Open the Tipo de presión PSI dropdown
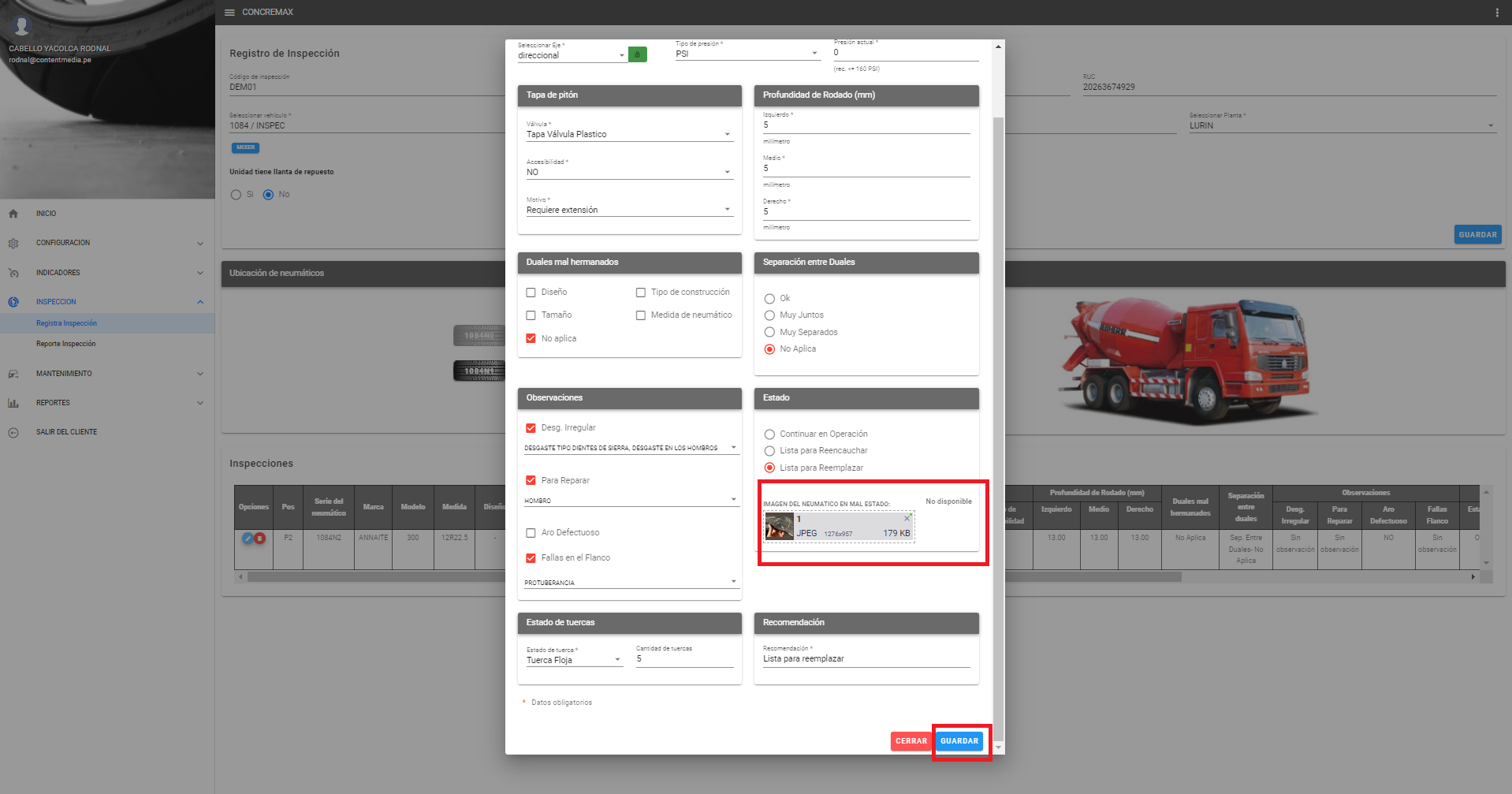Viewport: 1512px width, 794px height. [747, 54]
